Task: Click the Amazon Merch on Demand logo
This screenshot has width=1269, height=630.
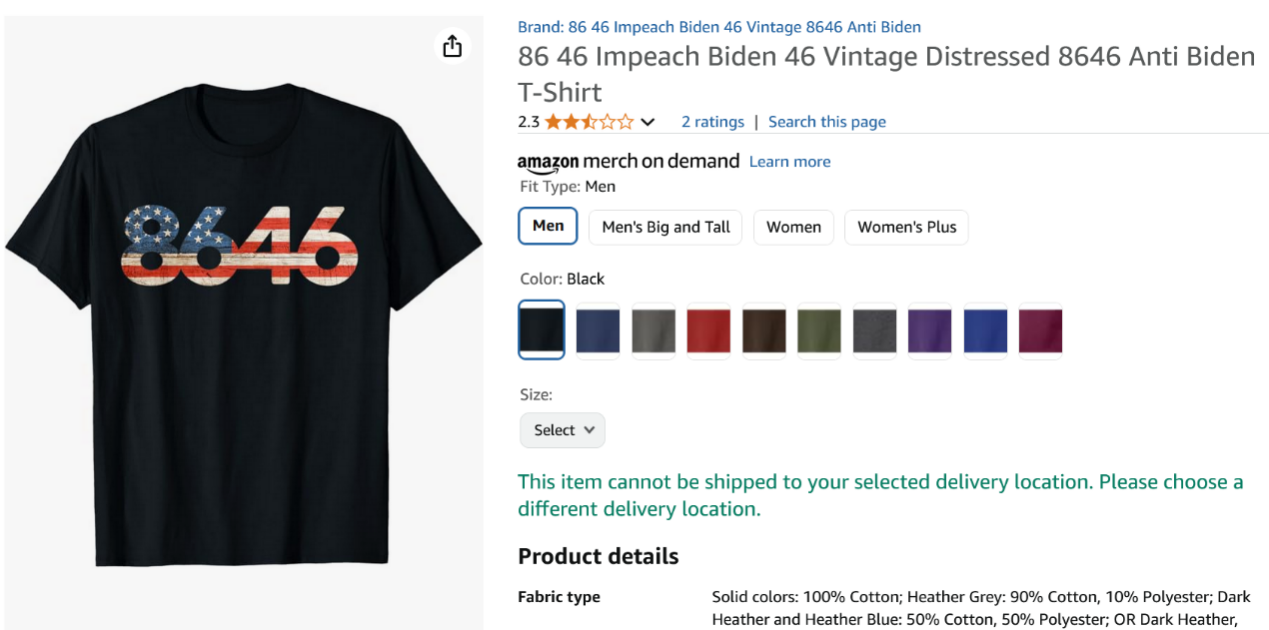Action: click(x=628, y=162)
